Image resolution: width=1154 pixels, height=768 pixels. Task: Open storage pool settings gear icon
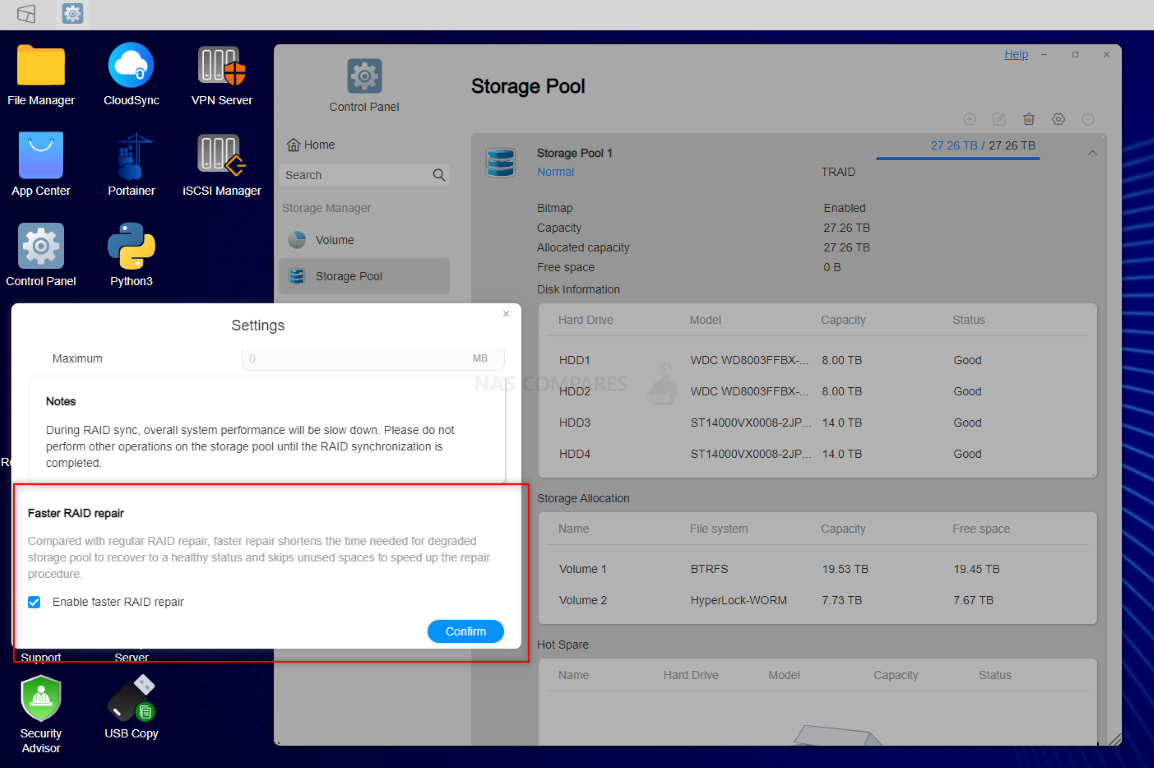1058,119
